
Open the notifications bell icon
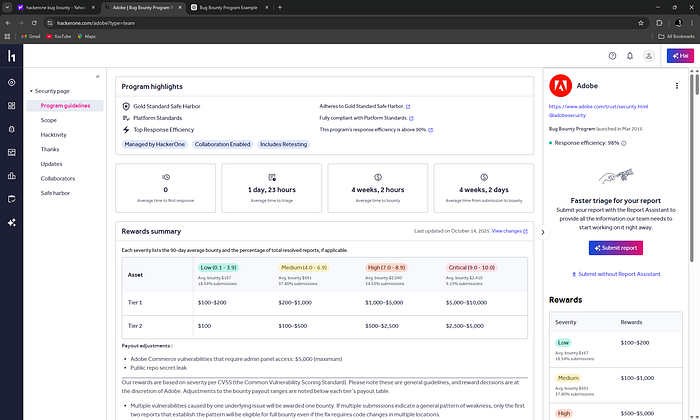(629, 56)
